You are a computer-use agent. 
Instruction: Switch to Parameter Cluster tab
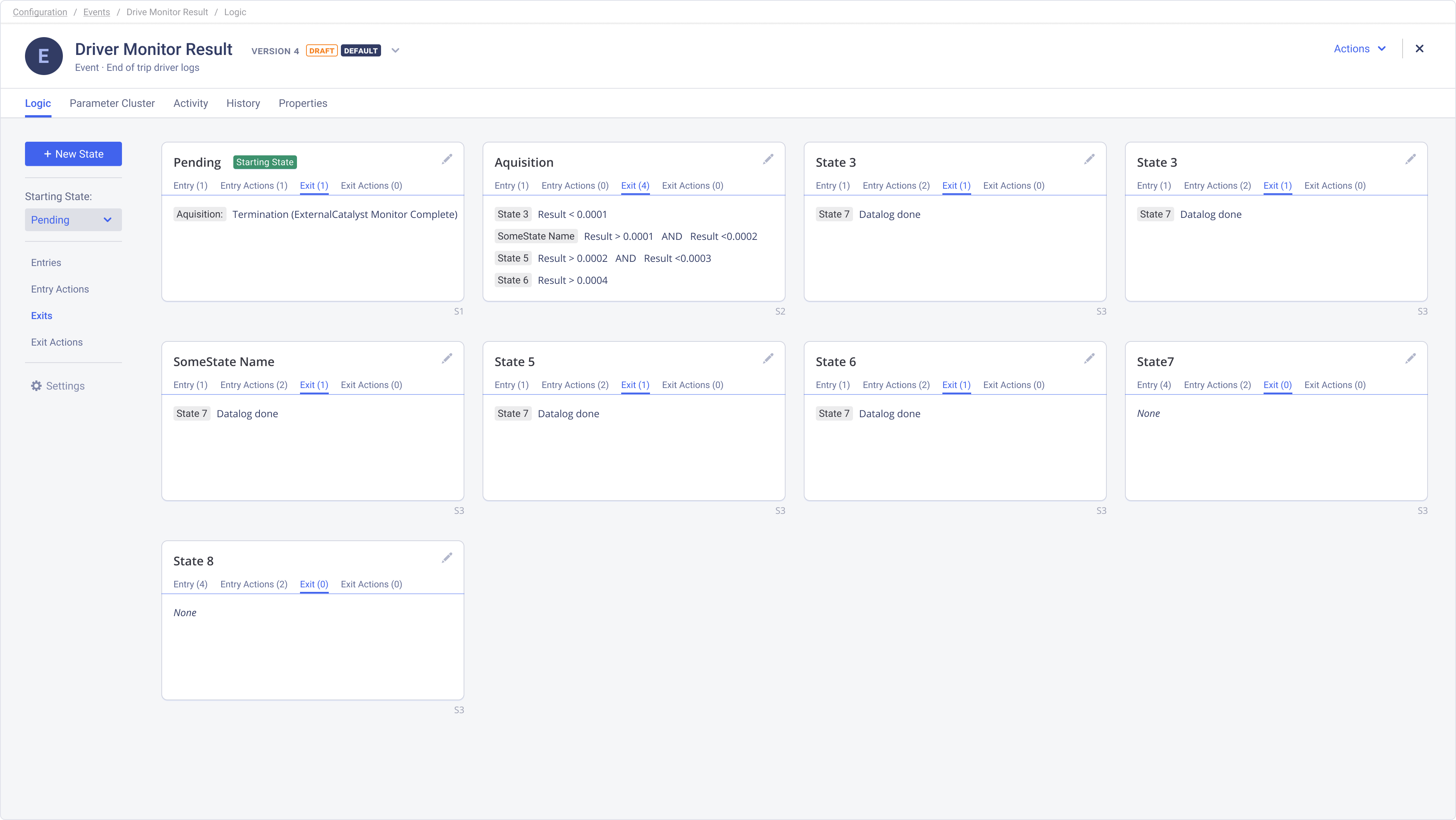tap(112, 103)
